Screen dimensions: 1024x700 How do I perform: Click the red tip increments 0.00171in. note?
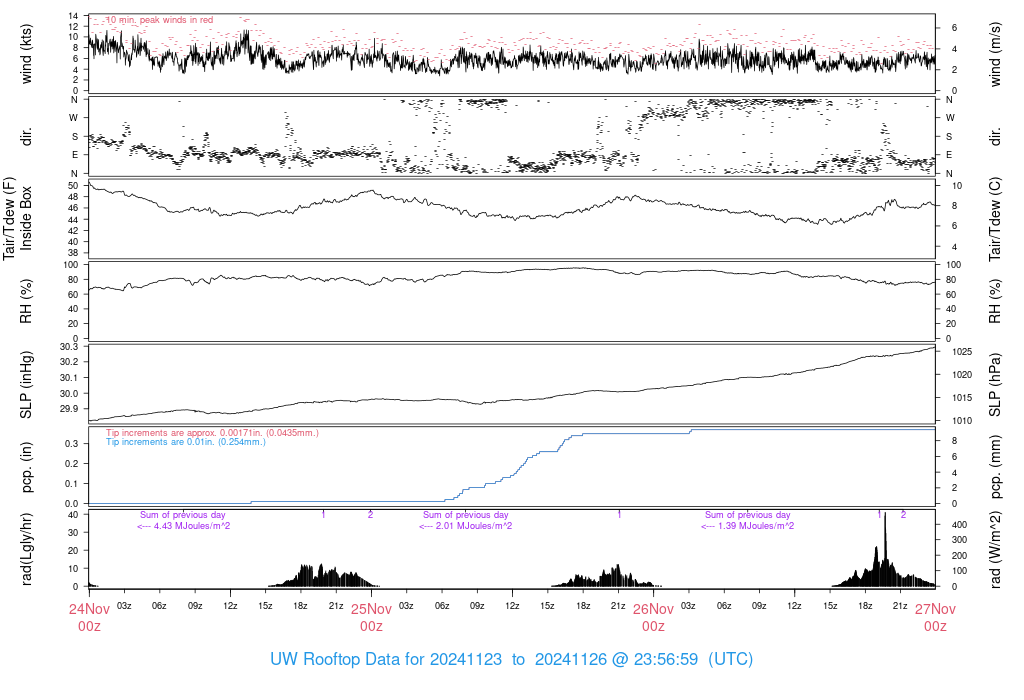click(212, 433)
